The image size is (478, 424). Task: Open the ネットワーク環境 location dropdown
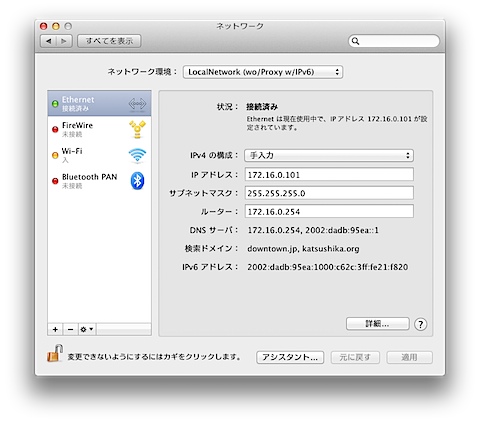coord(263,72)
